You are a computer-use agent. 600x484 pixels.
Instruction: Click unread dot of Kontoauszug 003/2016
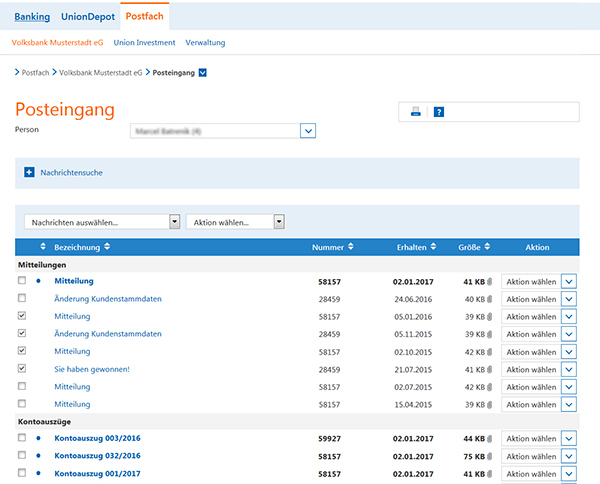point(38,438)
